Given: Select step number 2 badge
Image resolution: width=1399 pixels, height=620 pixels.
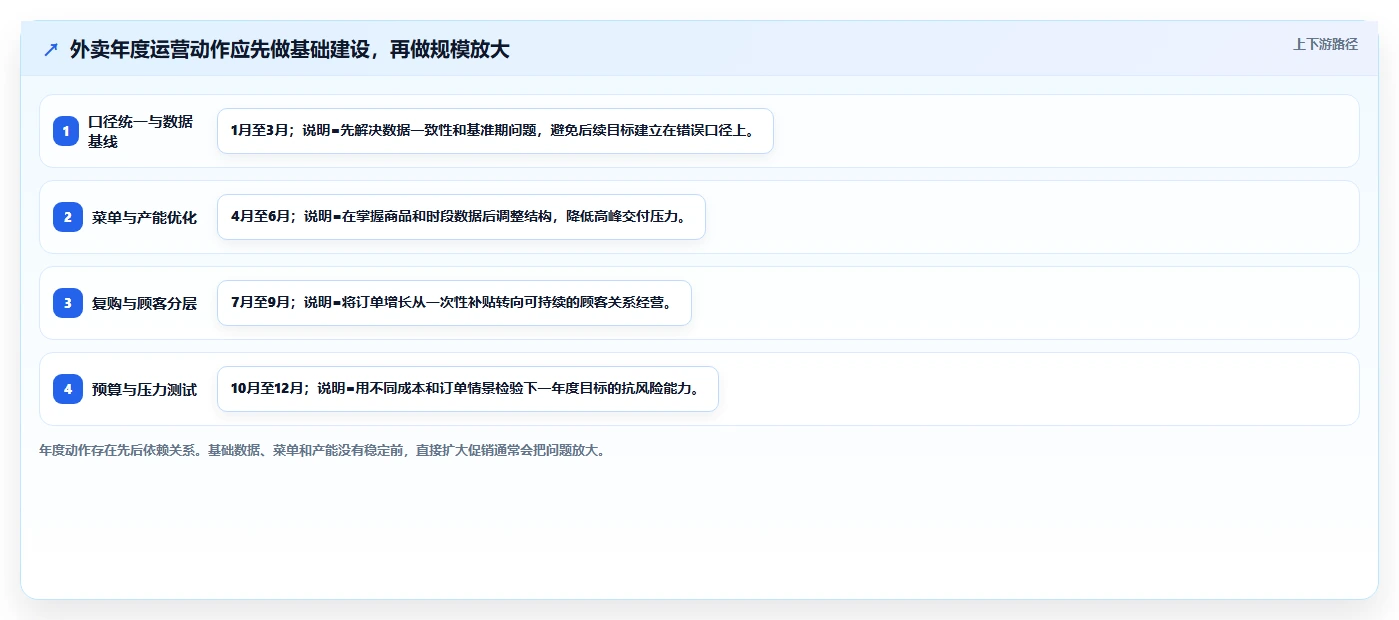Looking at the screenshot, I should click(68, 217).
